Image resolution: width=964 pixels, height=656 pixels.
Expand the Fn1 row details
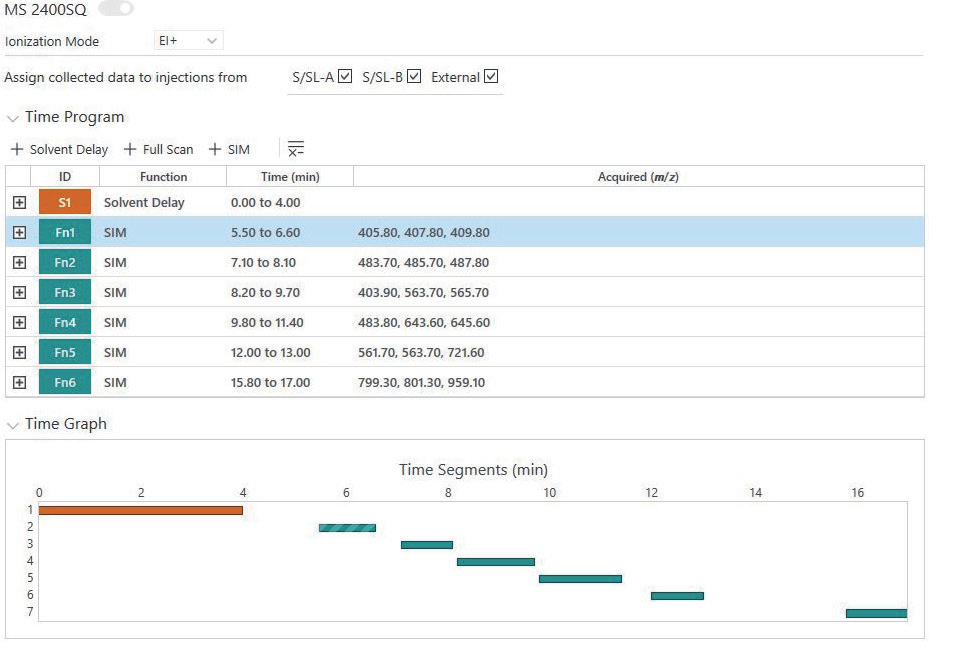click(x=19, y=232)
